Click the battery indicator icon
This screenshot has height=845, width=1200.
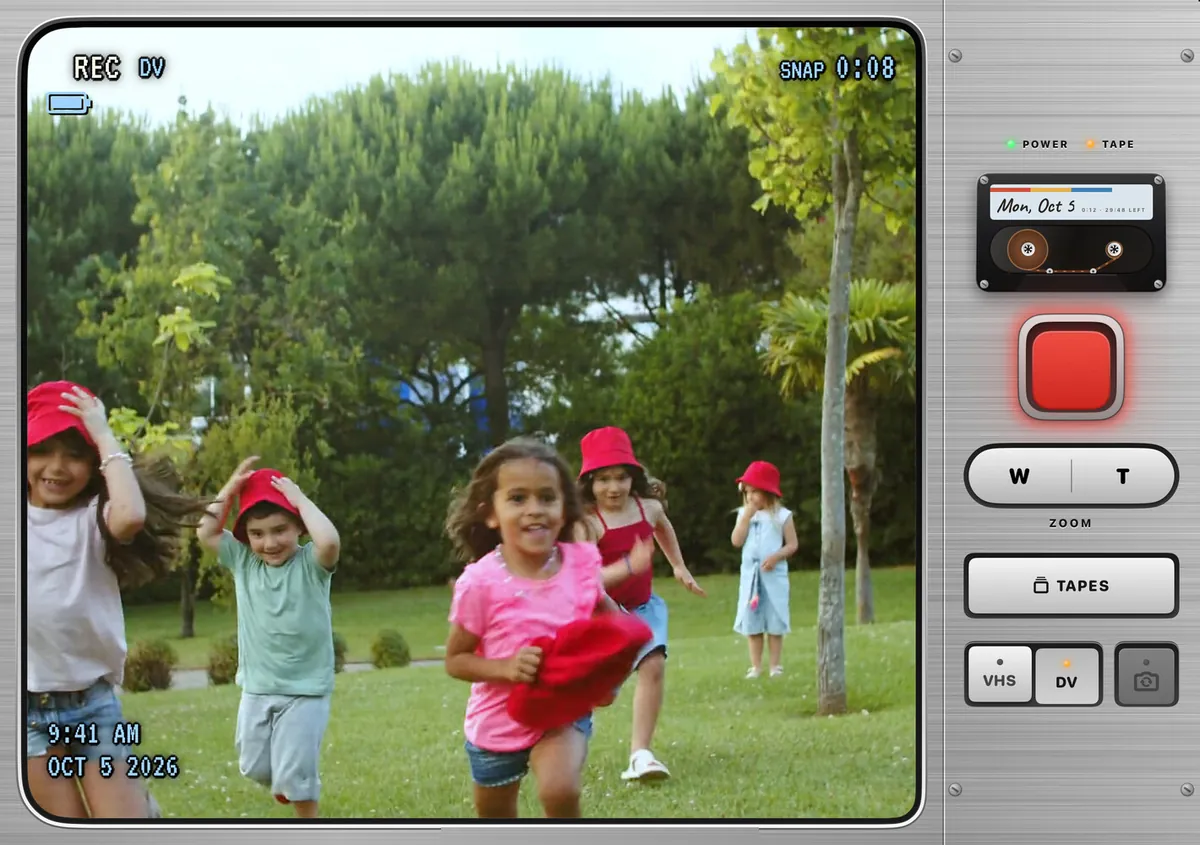[x=69, y=104]
